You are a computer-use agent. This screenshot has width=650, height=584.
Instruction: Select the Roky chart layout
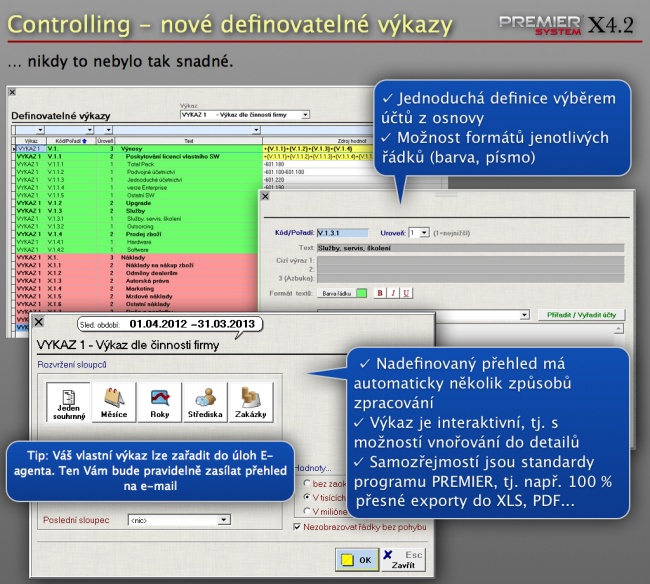point(160,402)
